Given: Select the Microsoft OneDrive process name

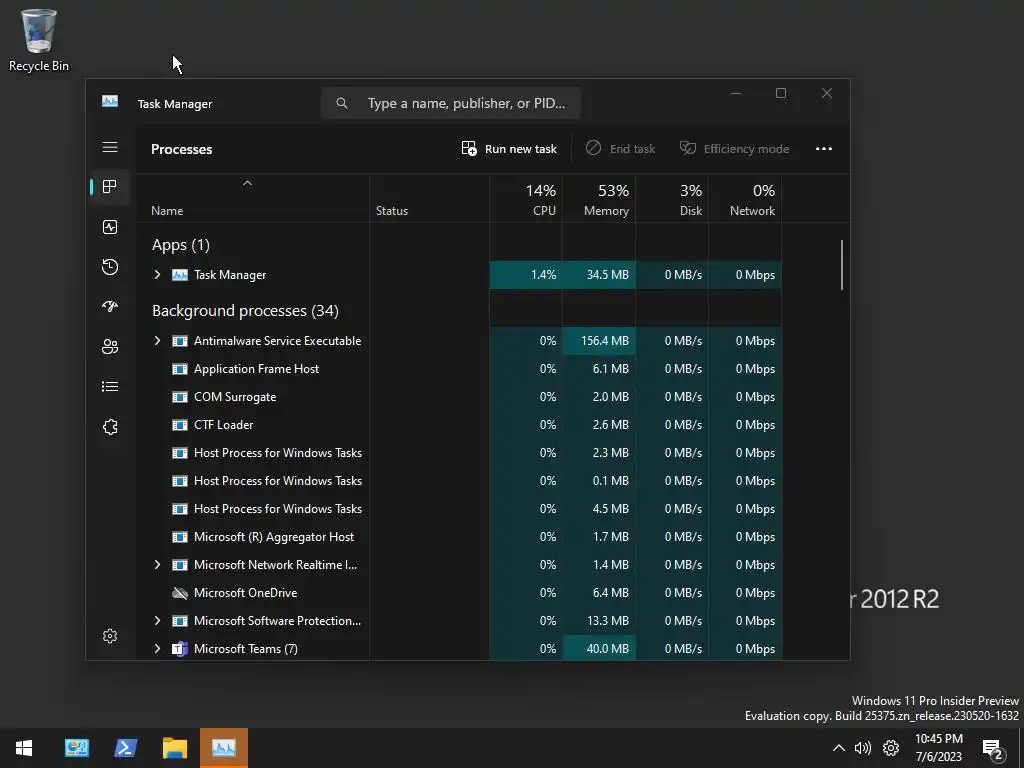Looking at the screenshot, I should tap(246, 593).
